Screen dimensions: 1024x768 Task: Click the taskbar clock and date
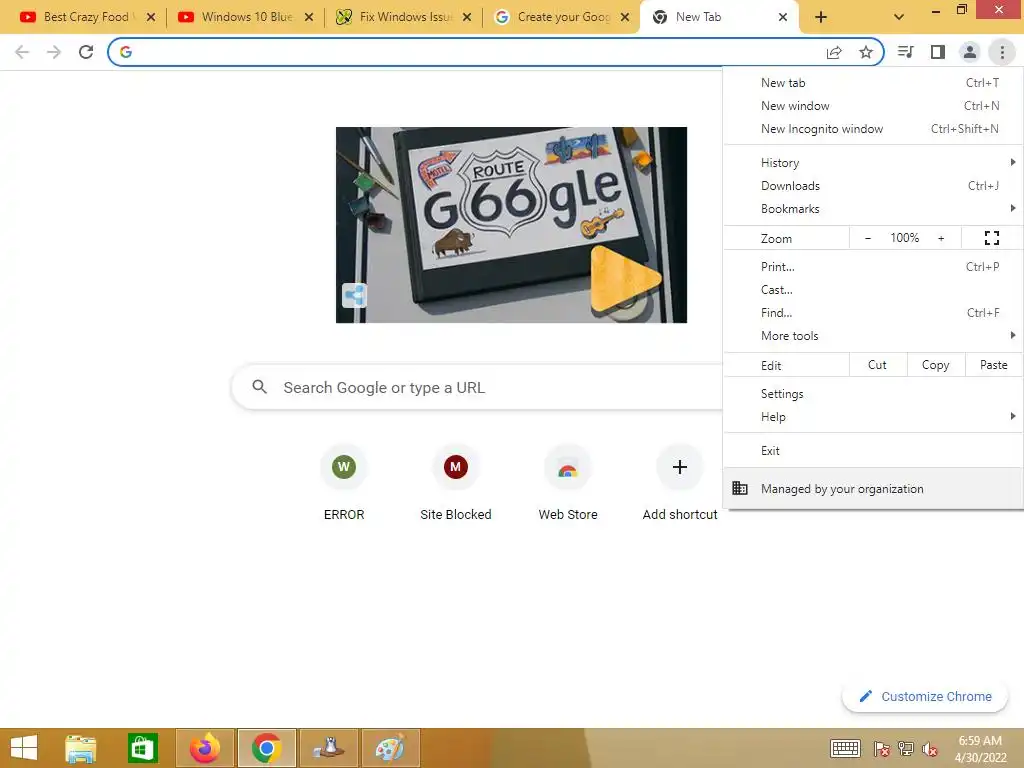[x=980, y=749]
